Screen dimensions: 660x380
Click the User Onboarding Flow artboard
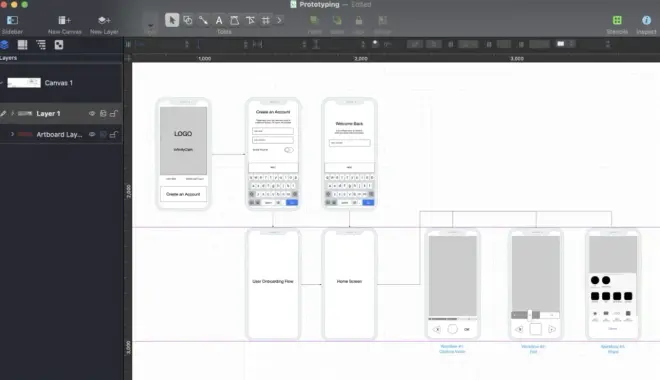[273, 284]
